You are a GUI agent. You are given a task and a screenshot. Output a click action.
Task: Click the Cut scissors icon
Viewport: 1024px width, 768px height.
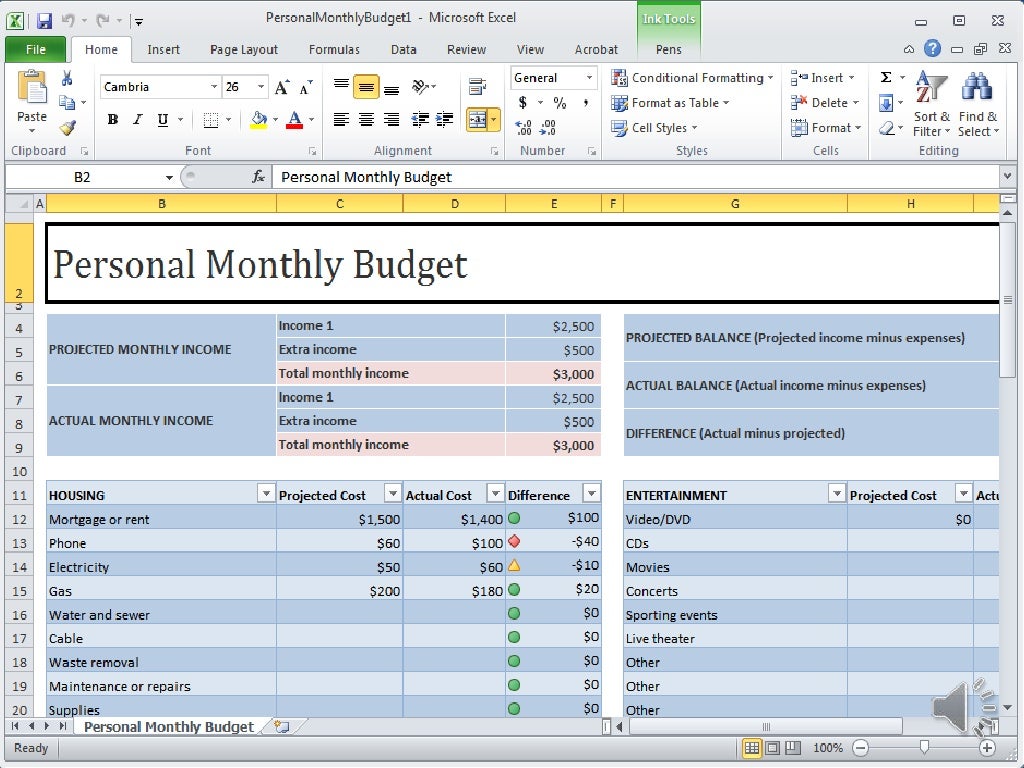pyautogui.click(x=67, y=78)
